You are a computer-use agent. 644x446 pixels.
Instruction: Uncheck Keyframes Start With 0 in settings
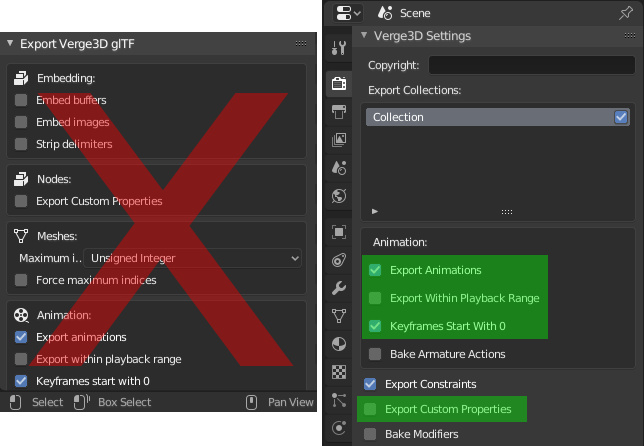tap(375, 326)
